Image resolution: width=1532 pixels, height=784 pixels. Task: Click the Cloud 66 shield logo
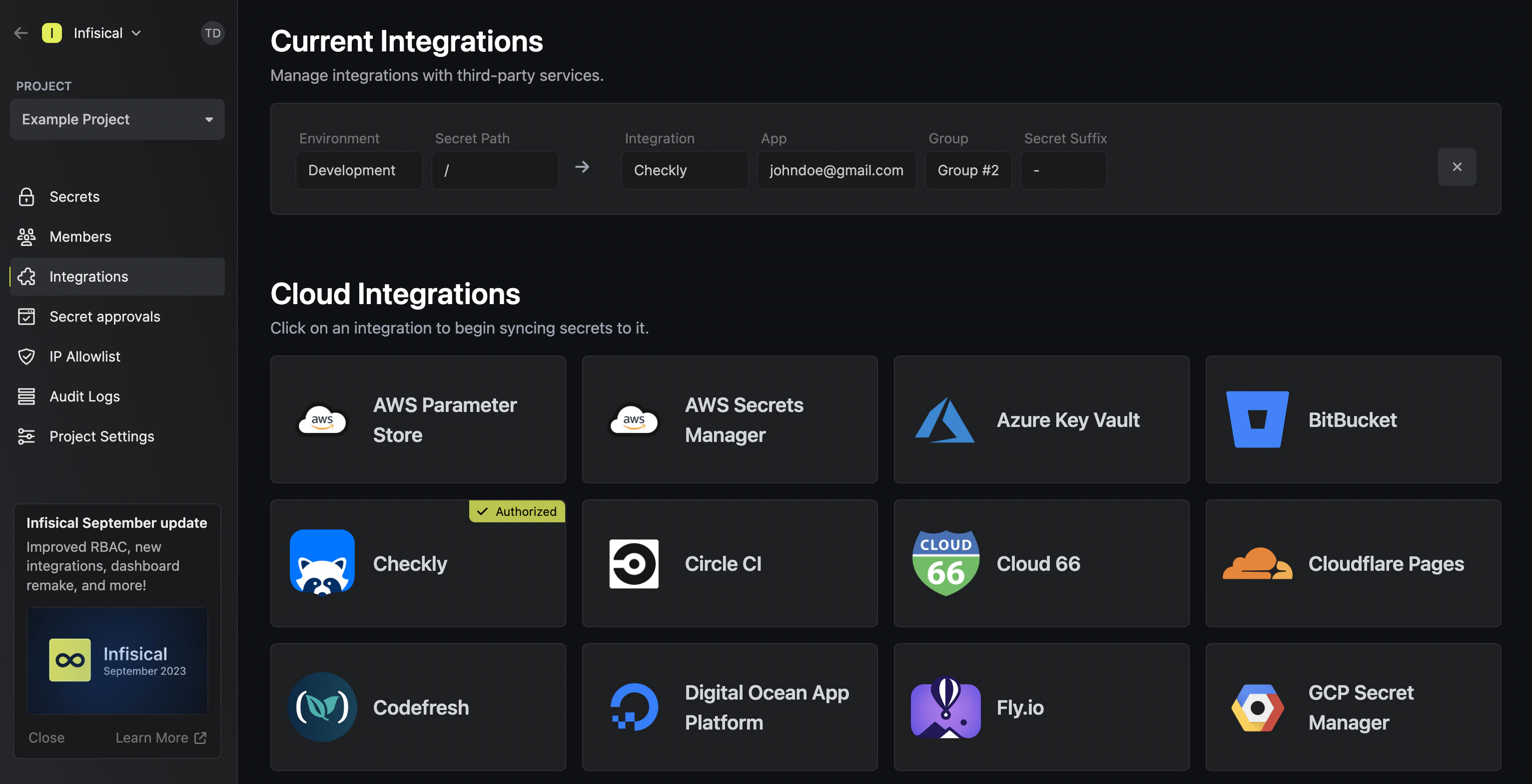[945, 563]
